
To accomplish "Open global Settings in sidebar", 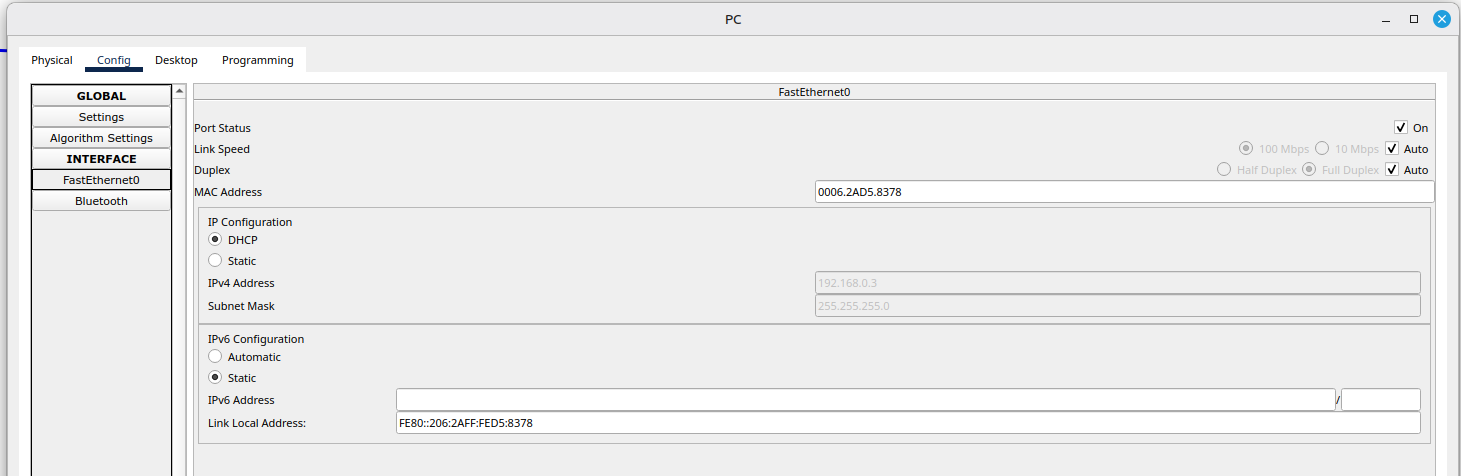I will (101, 117).
